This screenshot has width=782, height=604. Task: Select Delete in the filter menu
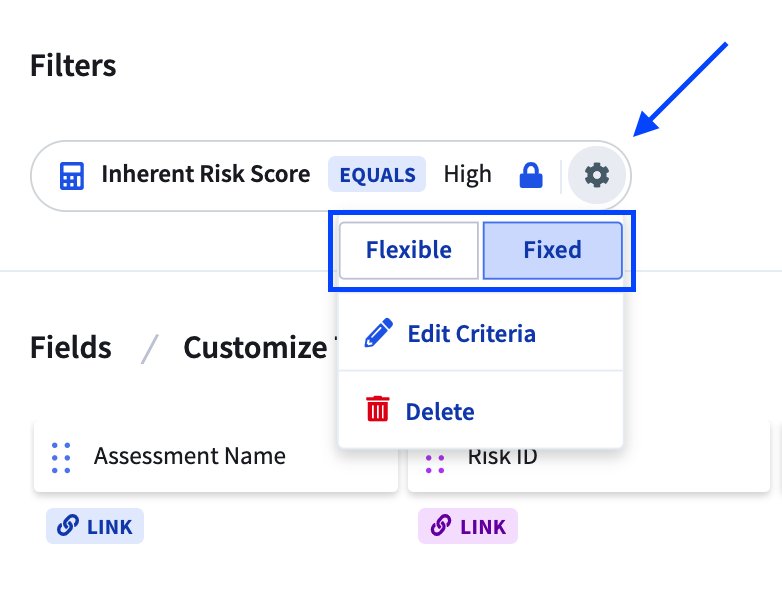point(440,411)
